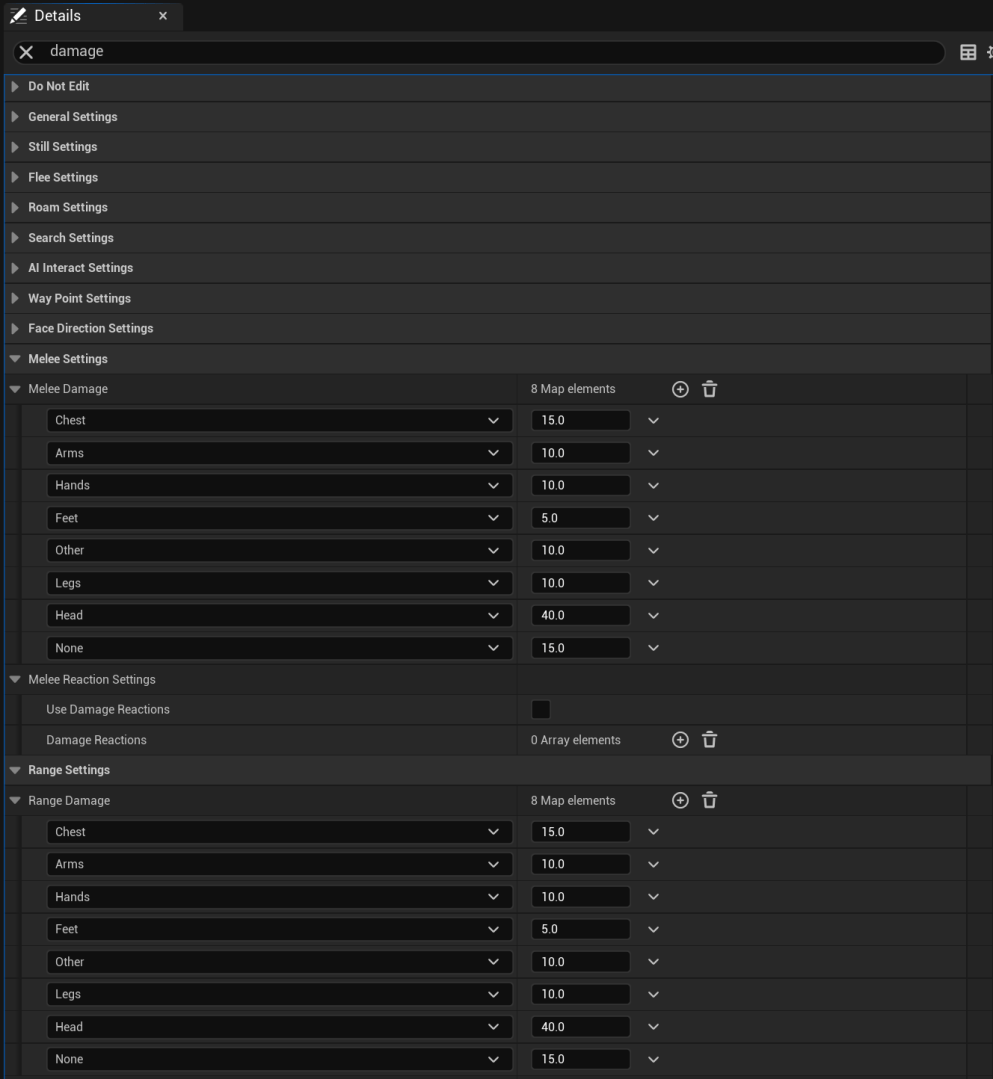
Task: Close the Details tab
Action: point(163,16)
